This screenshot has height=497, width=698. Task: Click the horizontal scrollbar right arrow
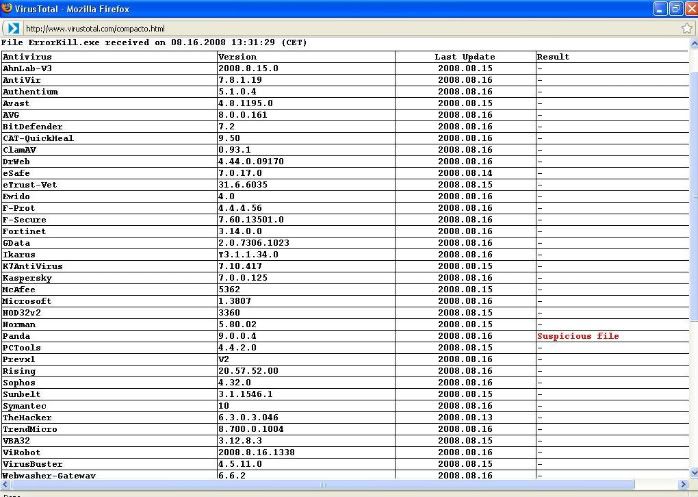684,484
